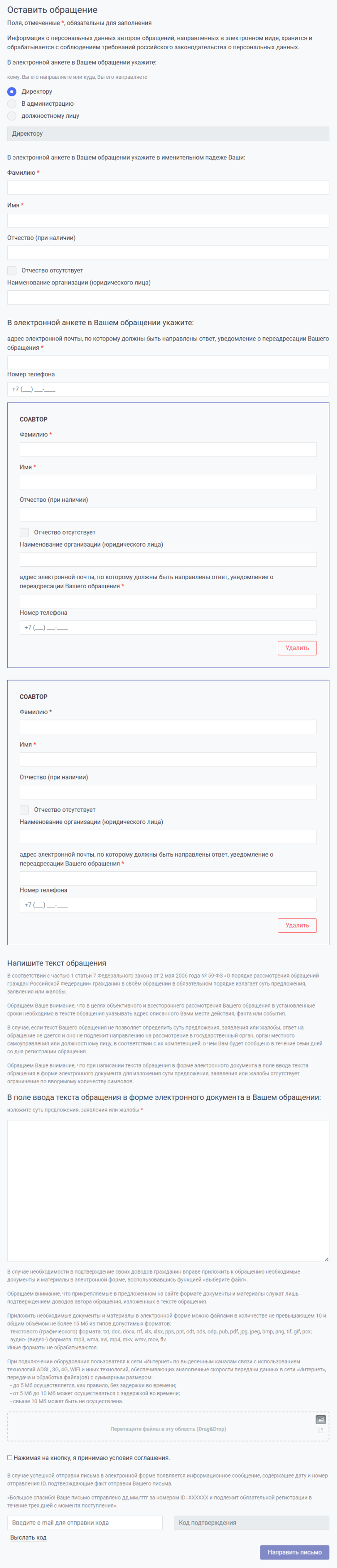The image size is (337, 1568).
Task: Click the applicant's phone field above the first Соавтор
Action: coord(168,389)
